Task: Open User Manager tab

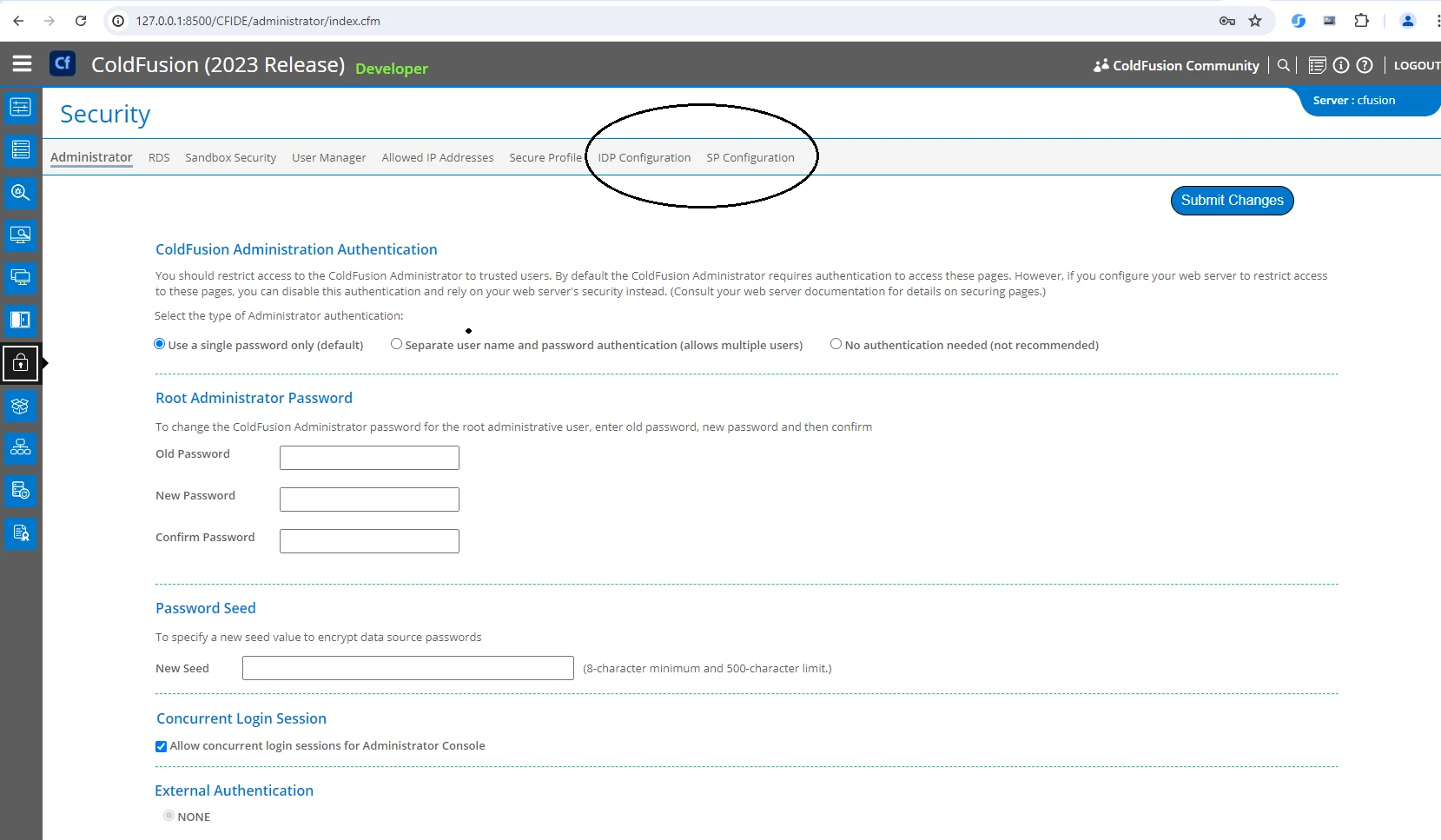Action: pyautogui.click(x=328, y=158)
